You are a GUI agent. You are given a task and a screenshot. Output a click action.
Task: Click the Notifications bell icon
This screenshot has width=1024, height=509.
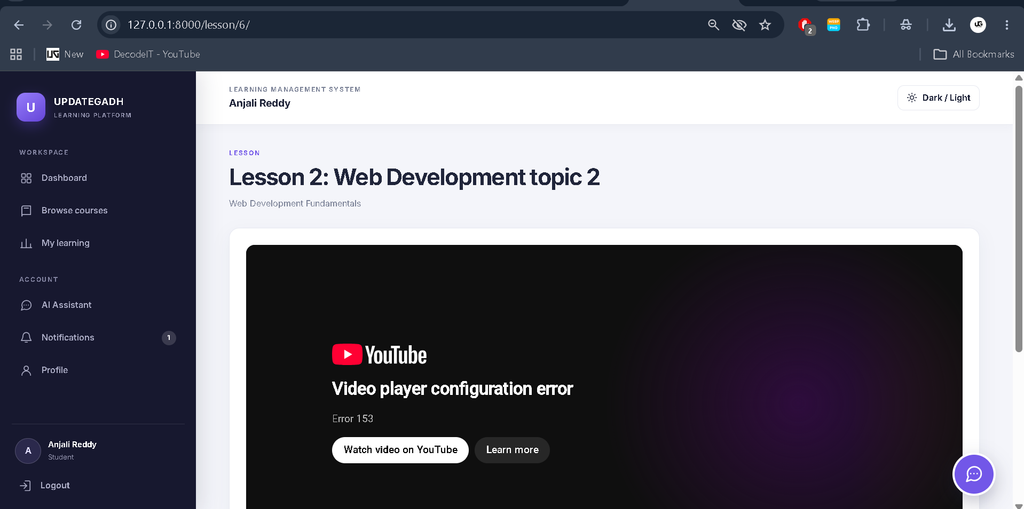click(26, 338)
